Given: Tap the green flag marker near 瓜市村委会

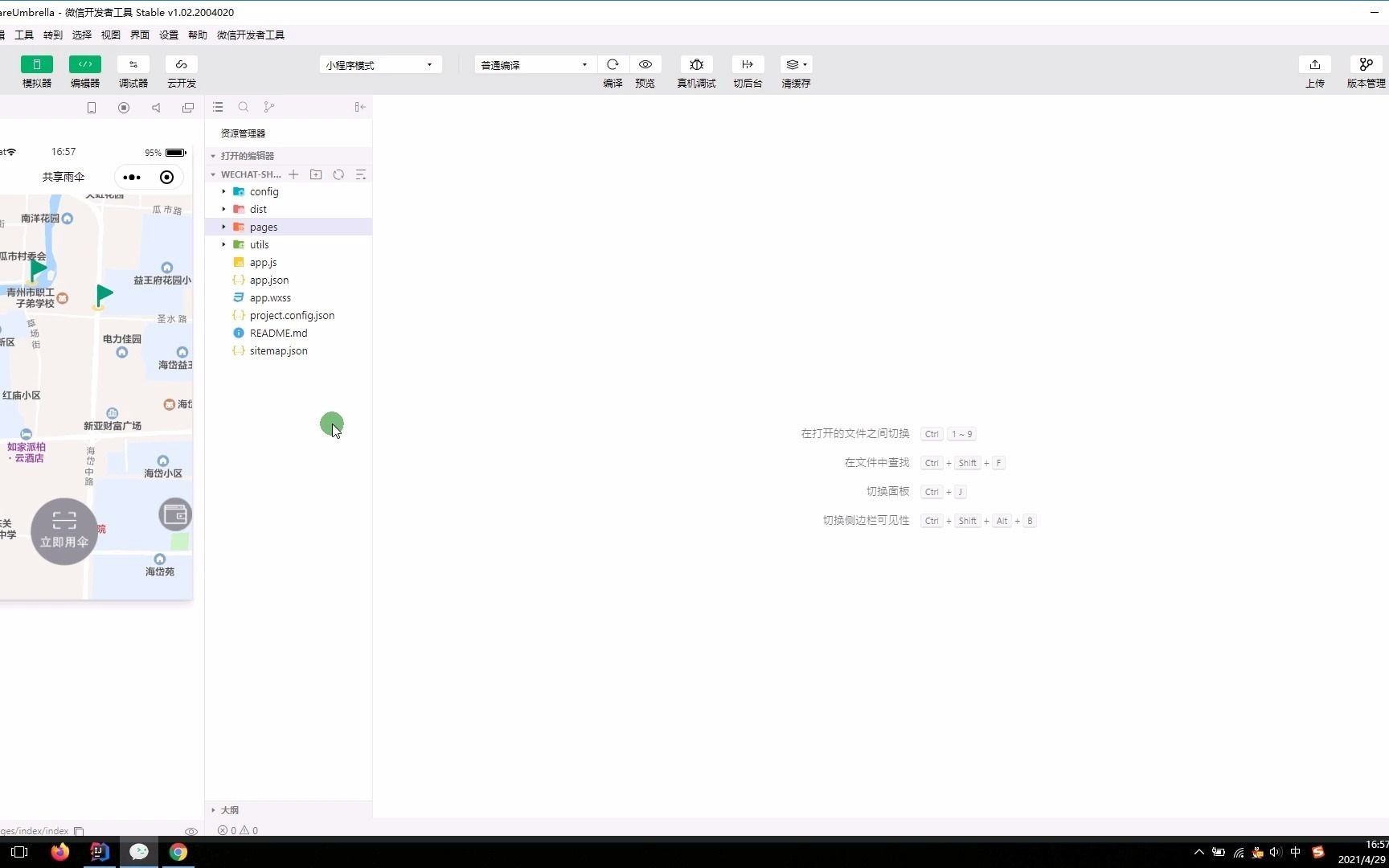Looking at the screenshot, I should [x=37, y=270].
